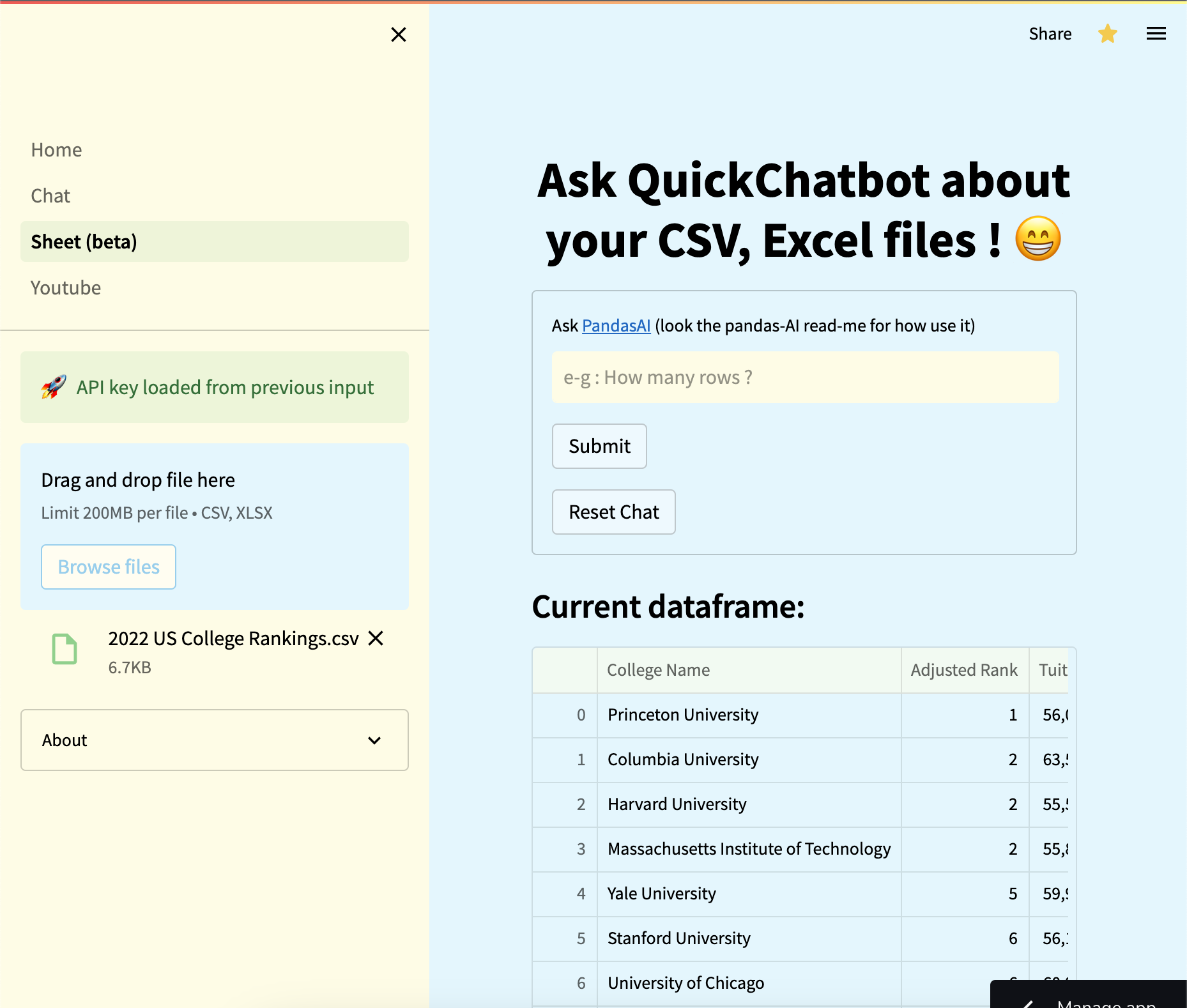Select the Yale University cell
Image resolution: width=1187 pixels, height=1008 pixels.
tap(749, 894)
